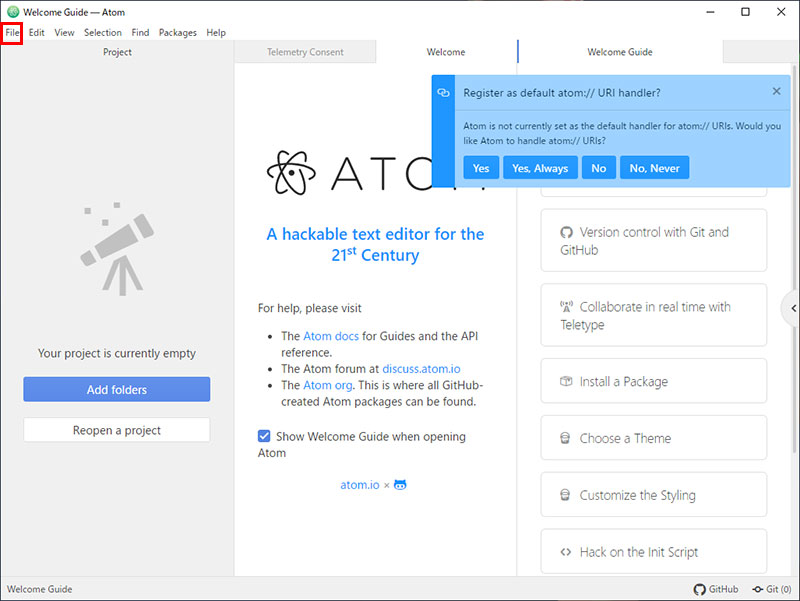
Task: Open the Atom org link
Action: point(328,385)
